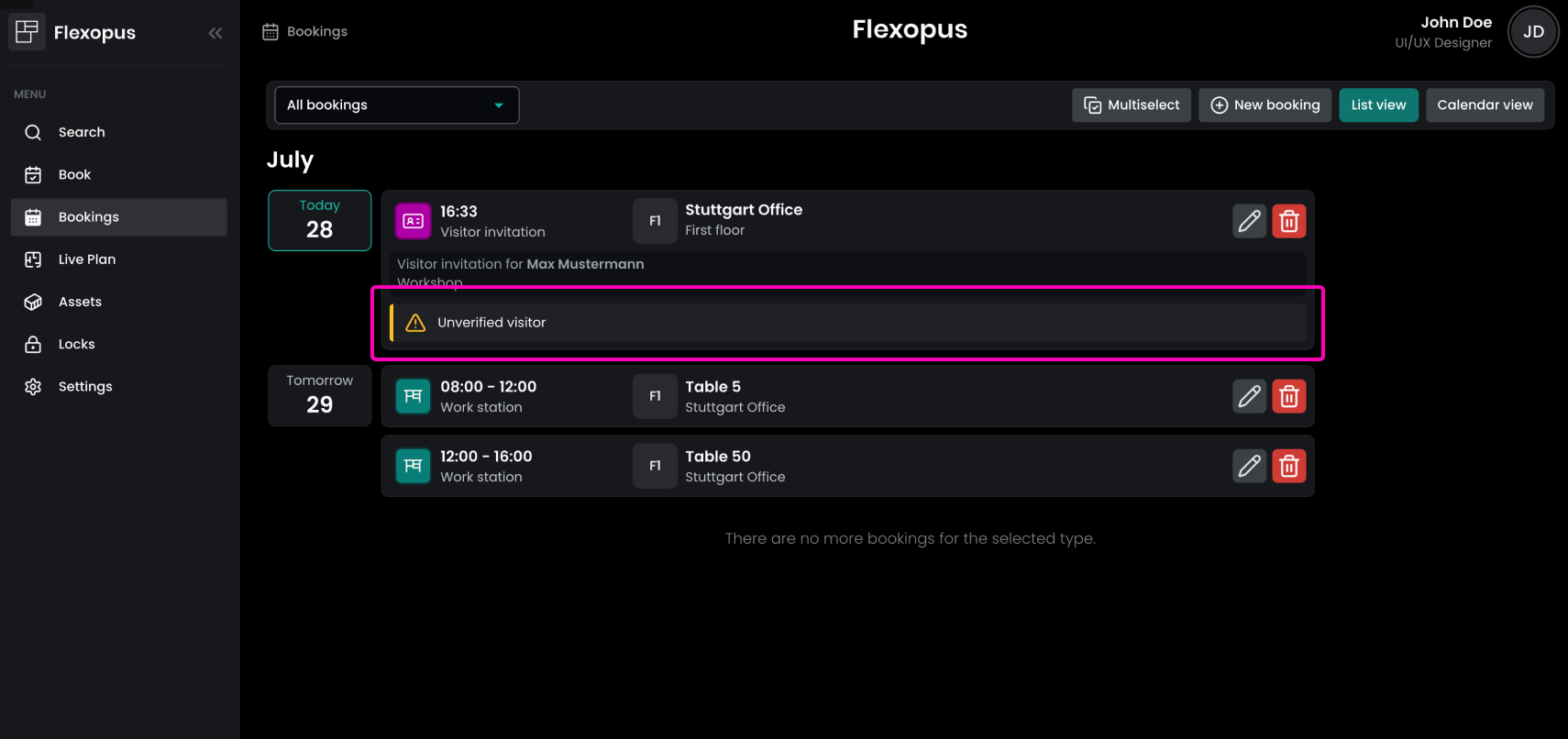Screen dimensions: 1568x739
Task: Edit the 16:33 visitor invitation booking
Action: pyautogui.click(x=1249, y=221)
